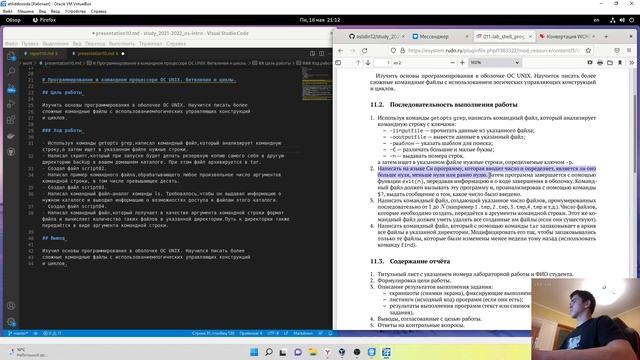Image resolution: width=640 pixels, height=360 pixels.
Task: Open the Файл menu in VS Code
Action: point(11,43)
